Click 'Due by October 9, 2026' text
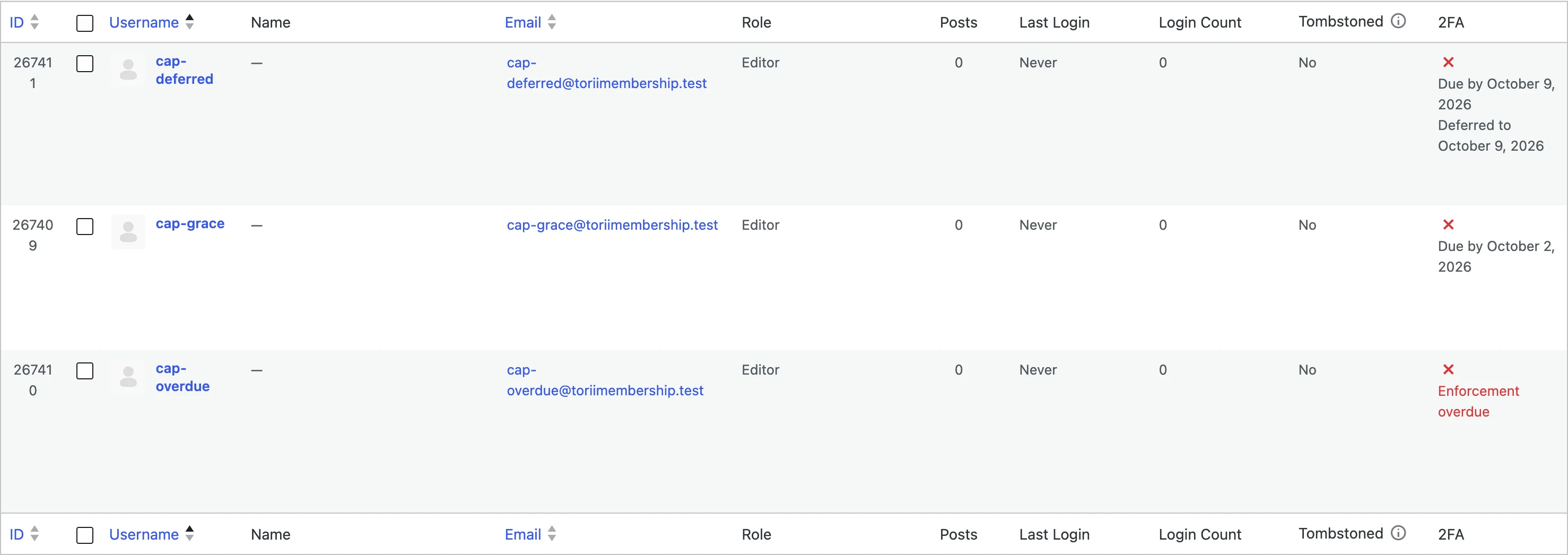1568x555 pixels. coord(1496,94)
